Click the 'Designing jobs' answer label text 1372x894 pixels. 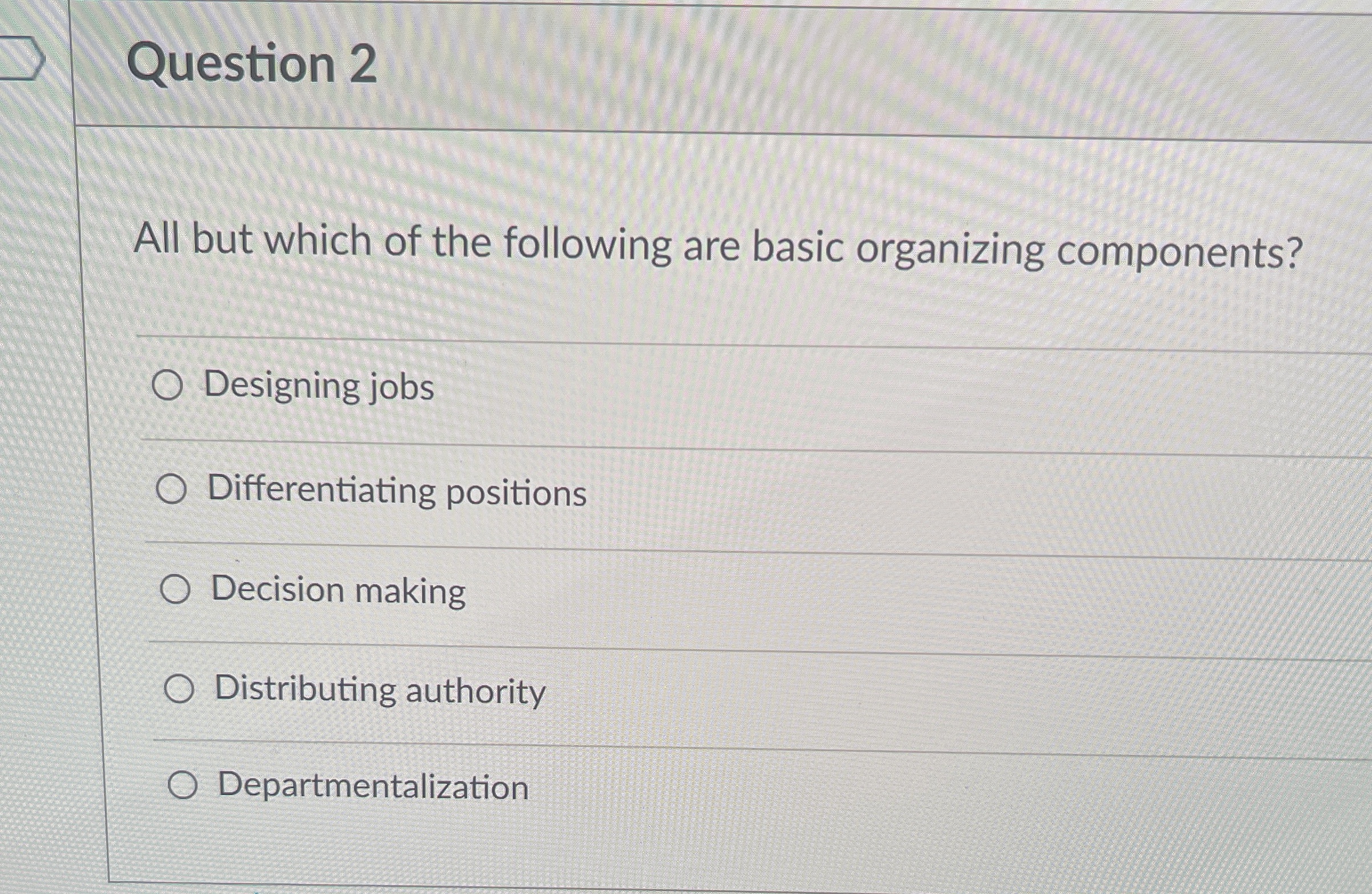pos(319,386)
